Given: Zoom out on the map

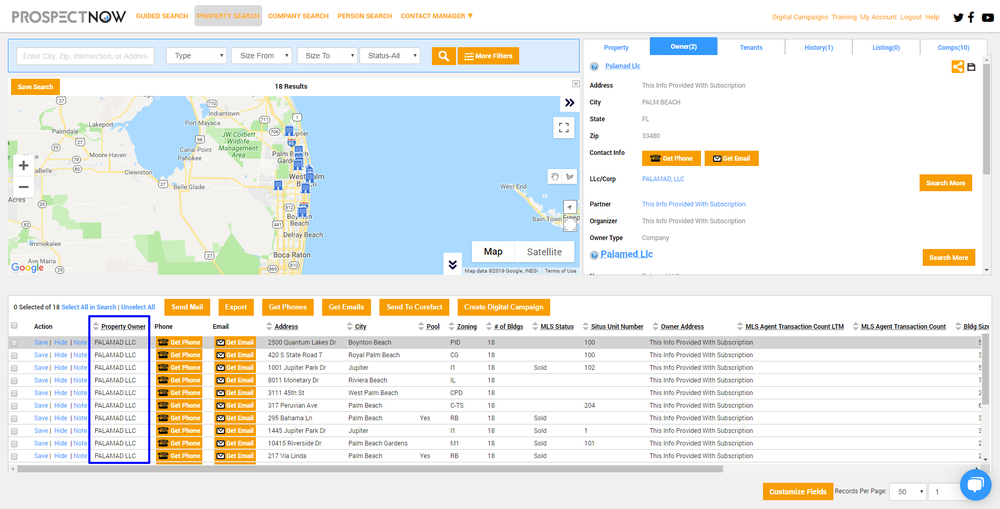Looking at the screenshot, I should (24, 187).
